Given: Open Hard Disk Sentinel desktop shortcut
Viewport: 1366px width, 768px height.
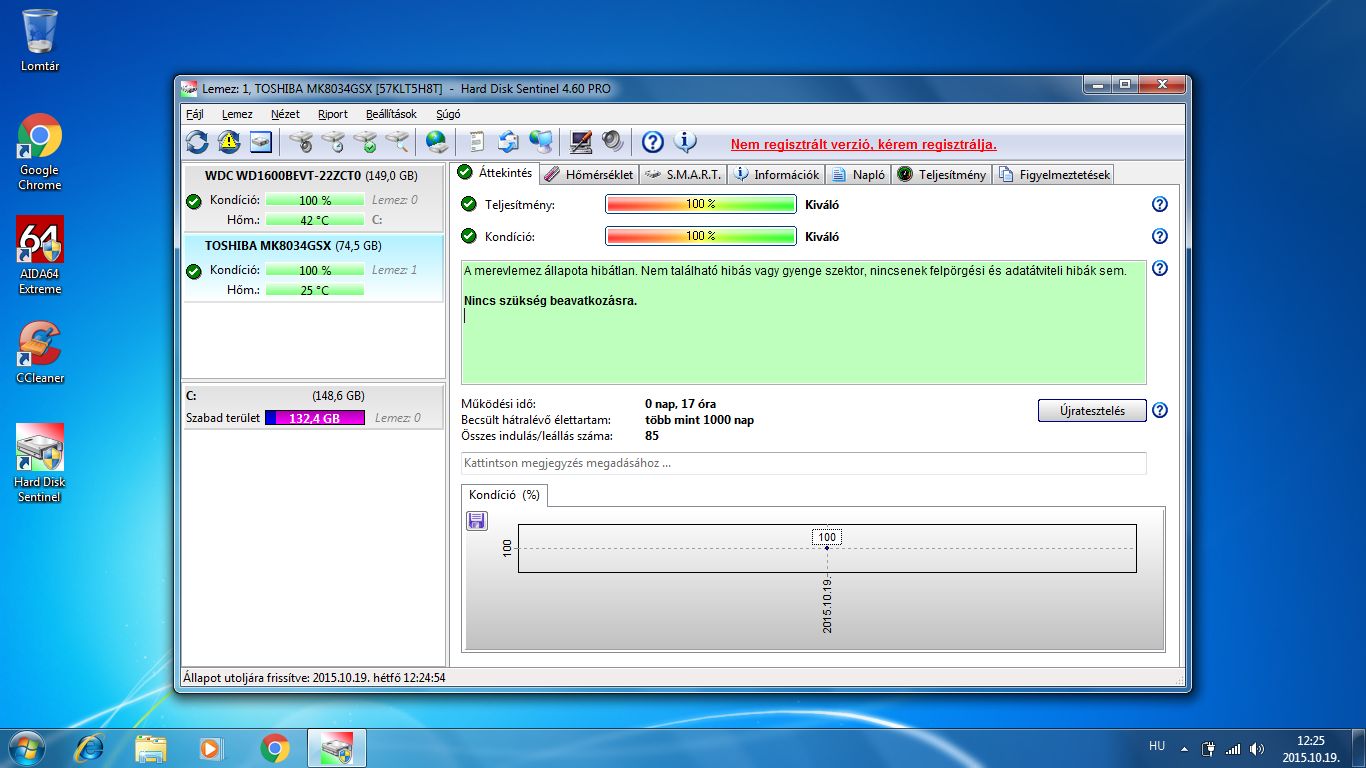Looking at the screenshot, I should [x=40, y=463].
